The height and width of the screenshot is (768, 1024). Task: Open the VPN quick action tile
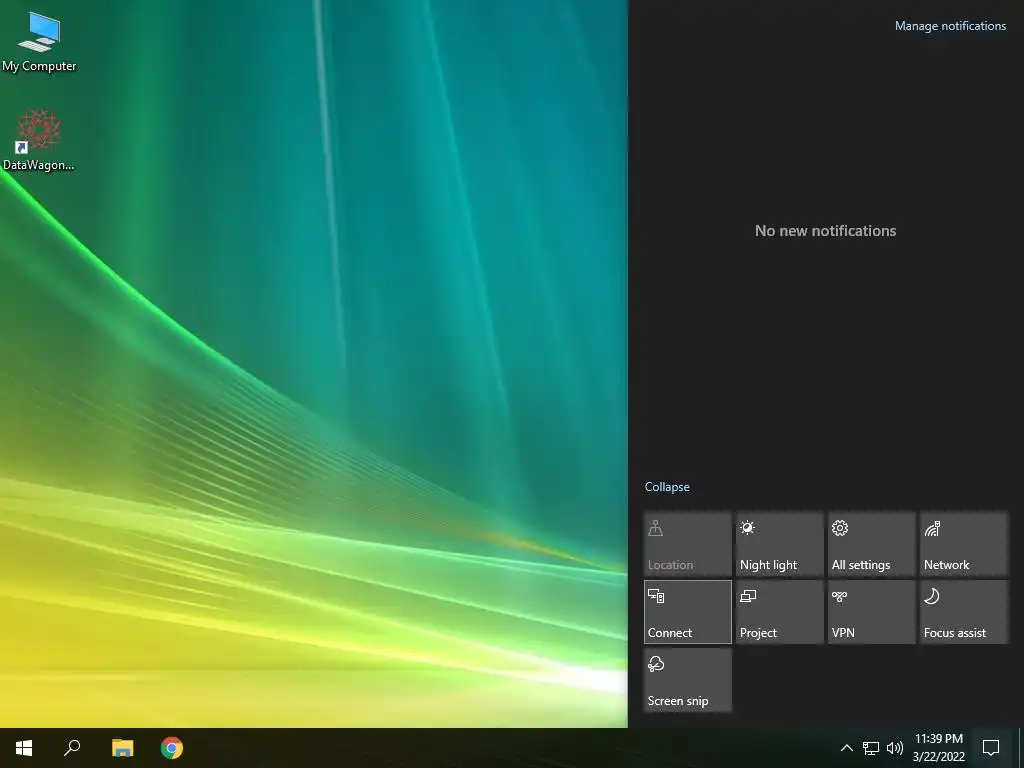point(872,611)
